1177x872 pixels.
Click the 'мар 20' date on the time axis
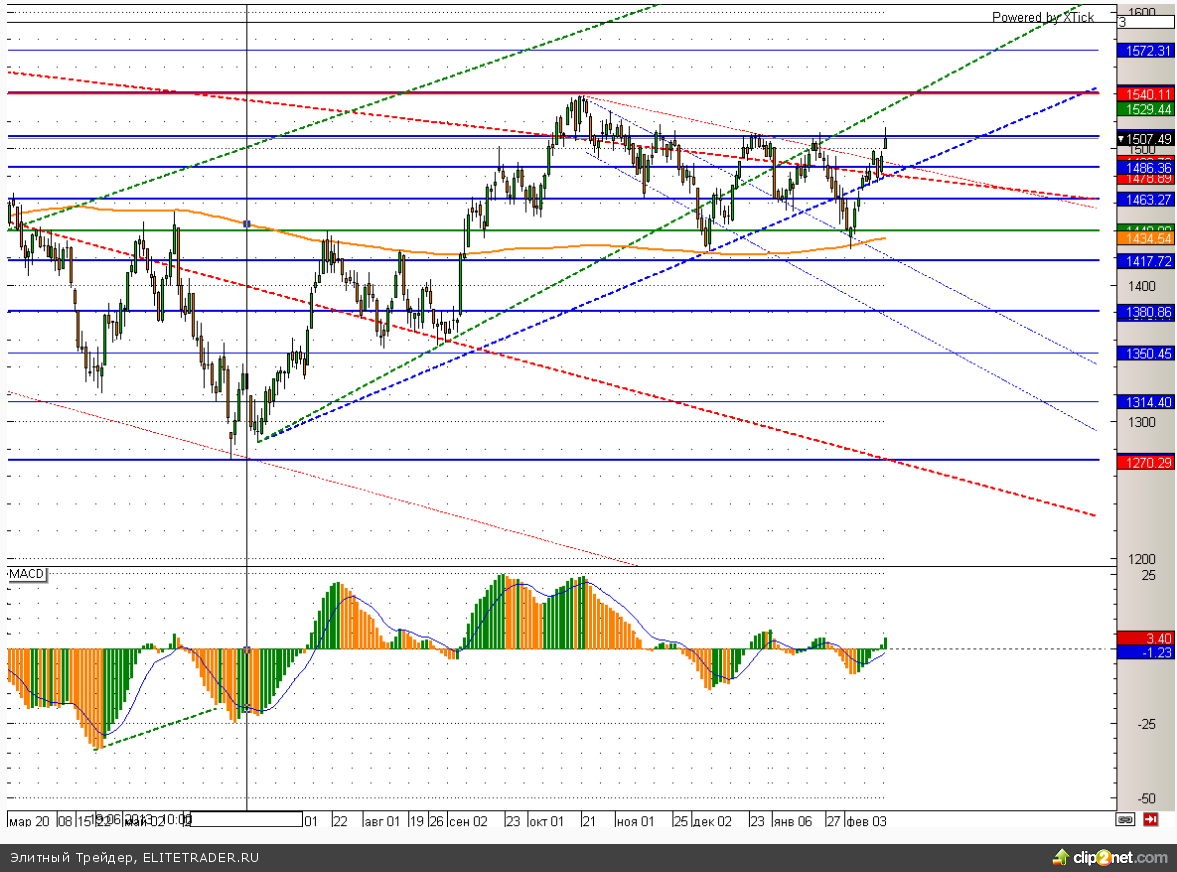pos(30,821)
